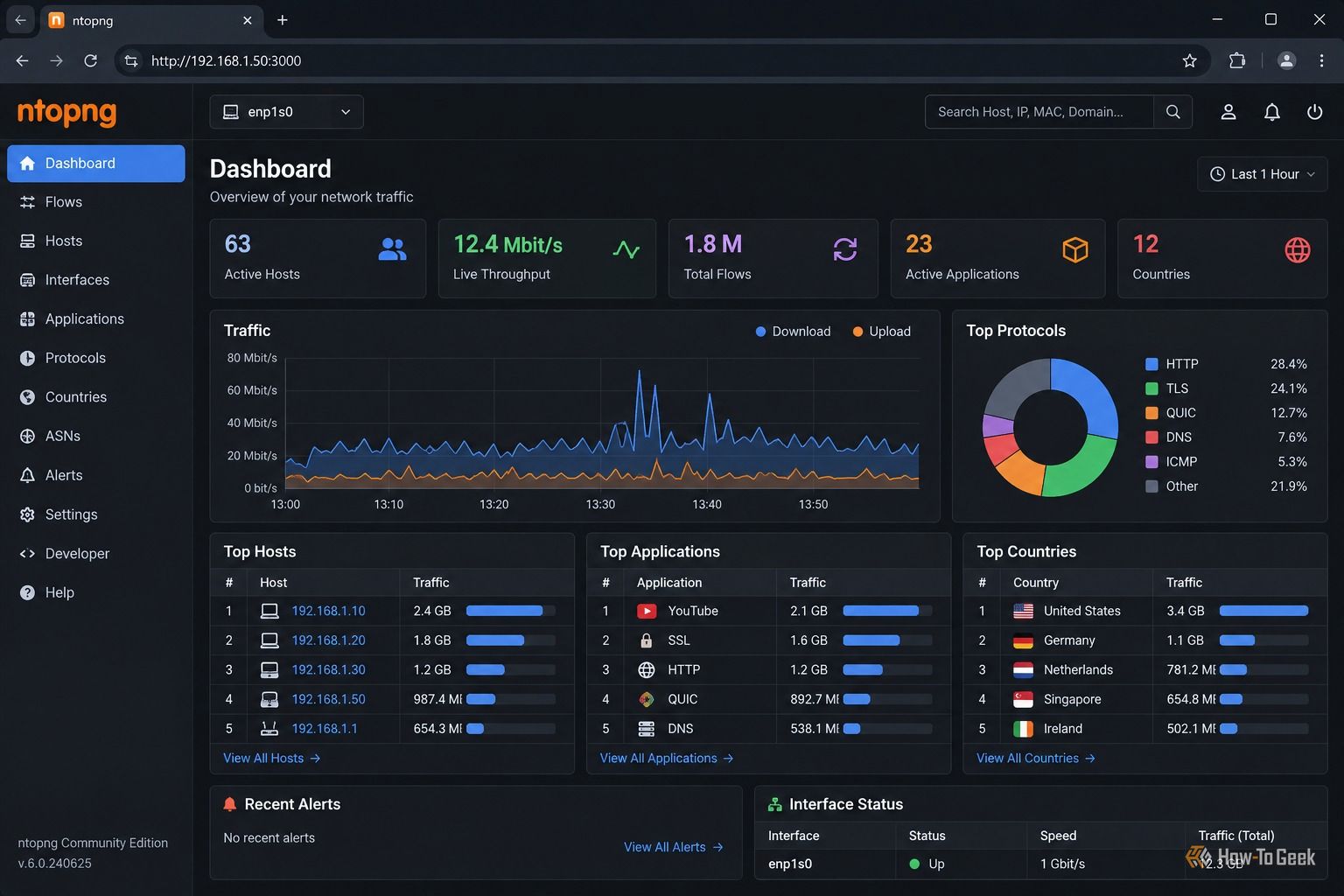Close the ntopng browser tab
The height and width of the screenshot is (896, 1344).
point(247,20)
